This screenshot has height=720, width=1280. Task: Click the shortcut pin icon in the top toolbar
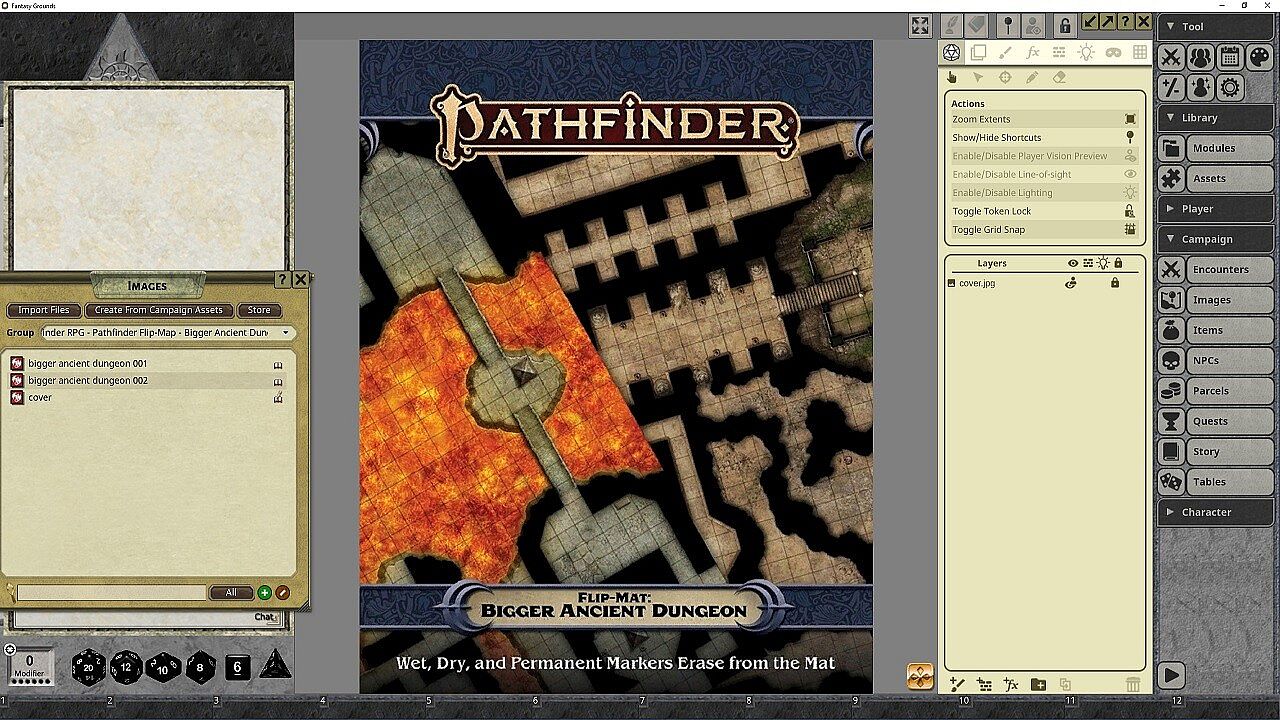point(1008,25)
